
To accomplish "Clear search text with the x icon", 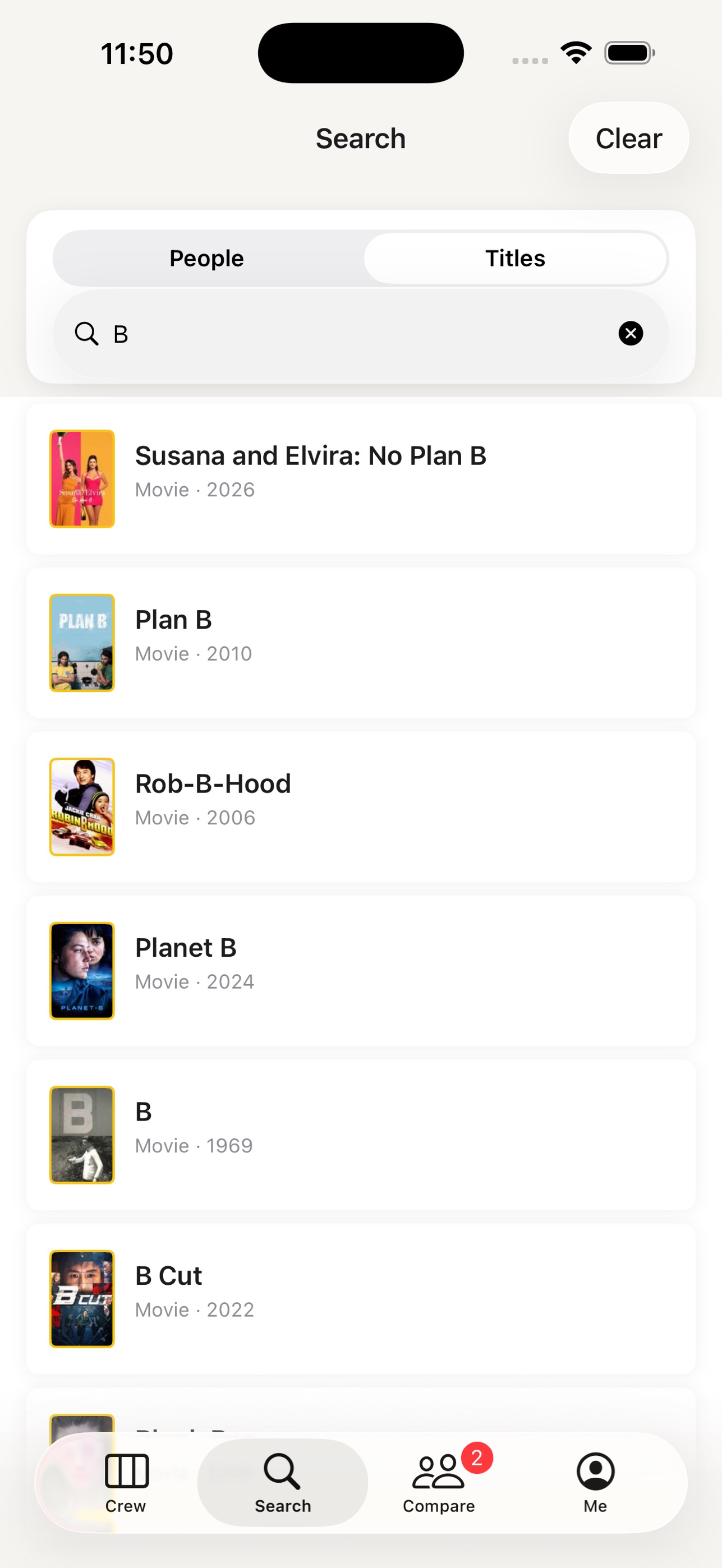I will (x=631, y=333).
